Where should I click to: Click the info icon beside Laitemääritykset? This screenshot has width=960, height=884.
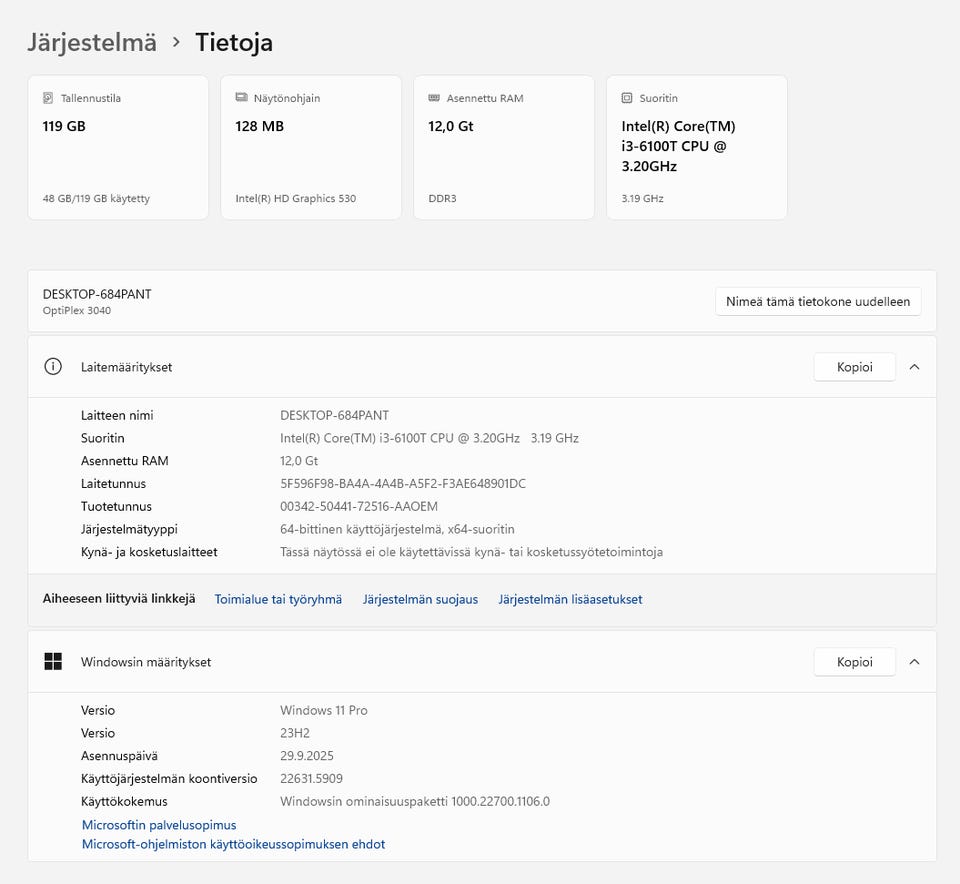(x=53, y=367)
